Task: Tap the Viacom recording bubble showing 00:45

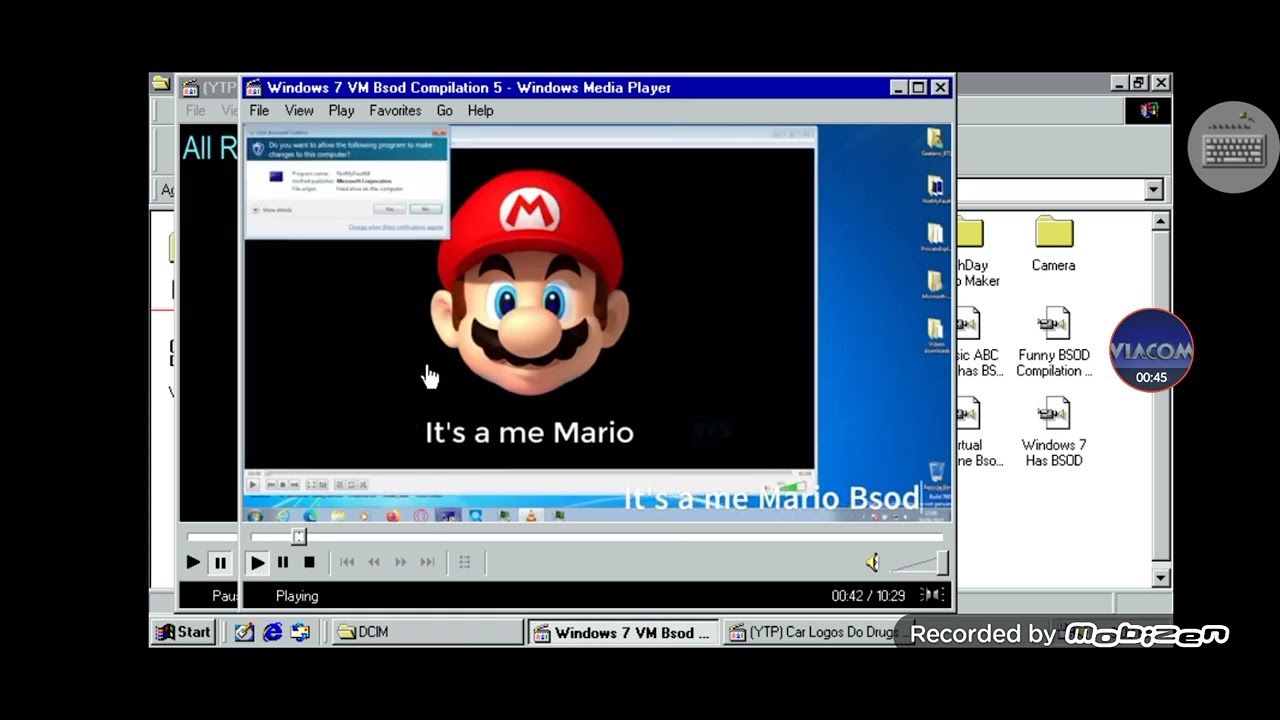Action: pyautogui.click(x=1151, y=350)
